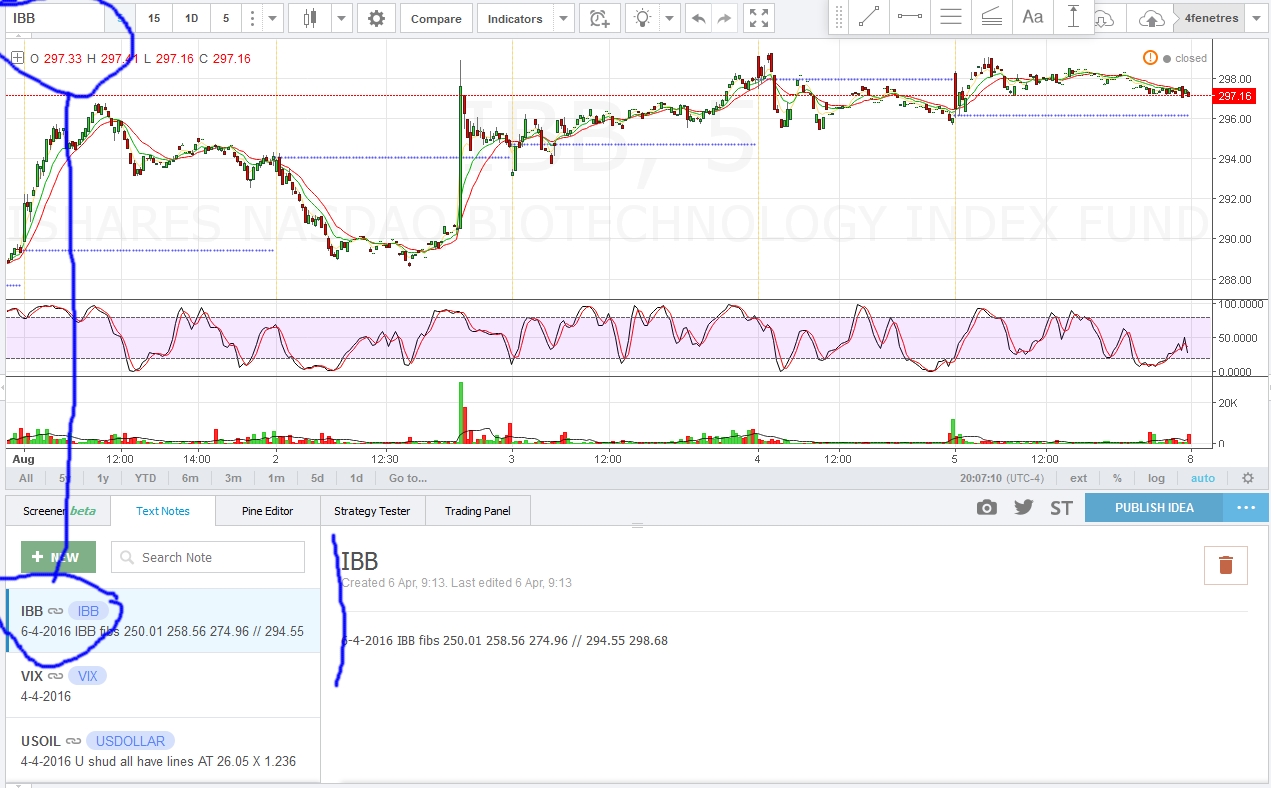
Task: Click the add alert clock icon
Action: (599, 18)
